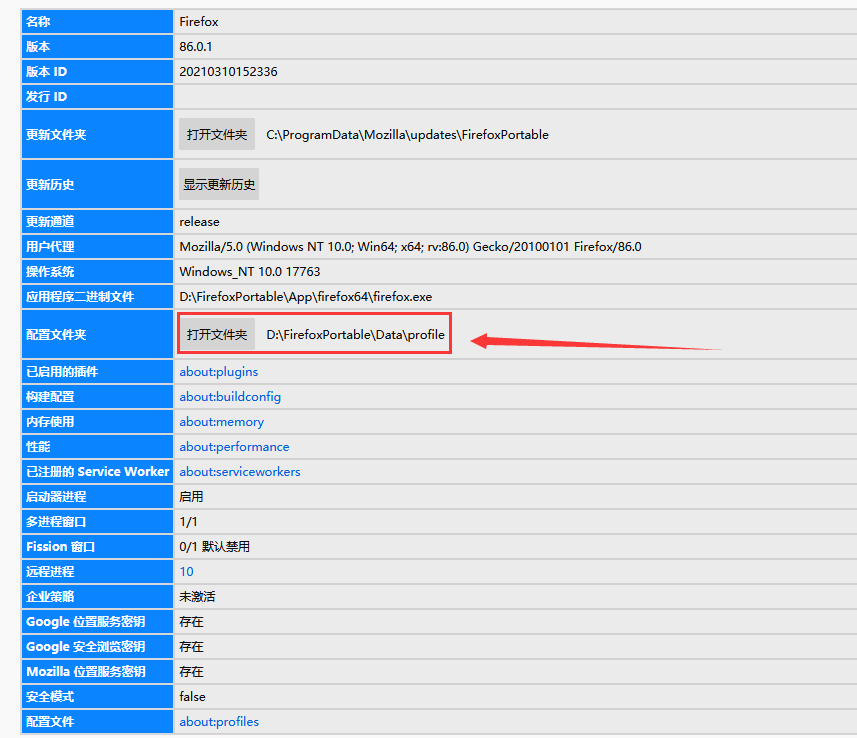Viewport: 857px width, 738px height.
Task: Click the safe mode value false
Action: [192, 697]
